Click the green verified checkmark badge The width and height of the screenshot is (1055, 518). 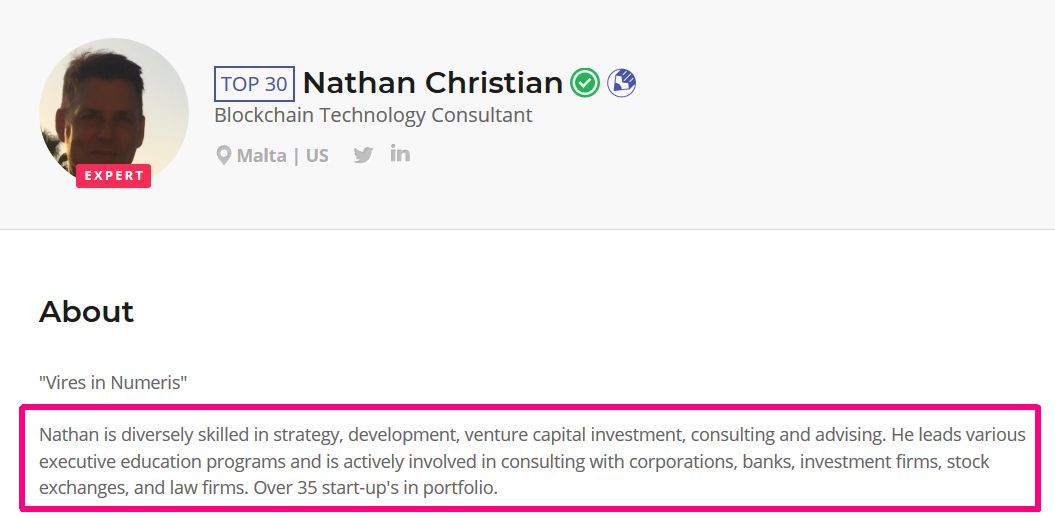[x=585, y=83]
